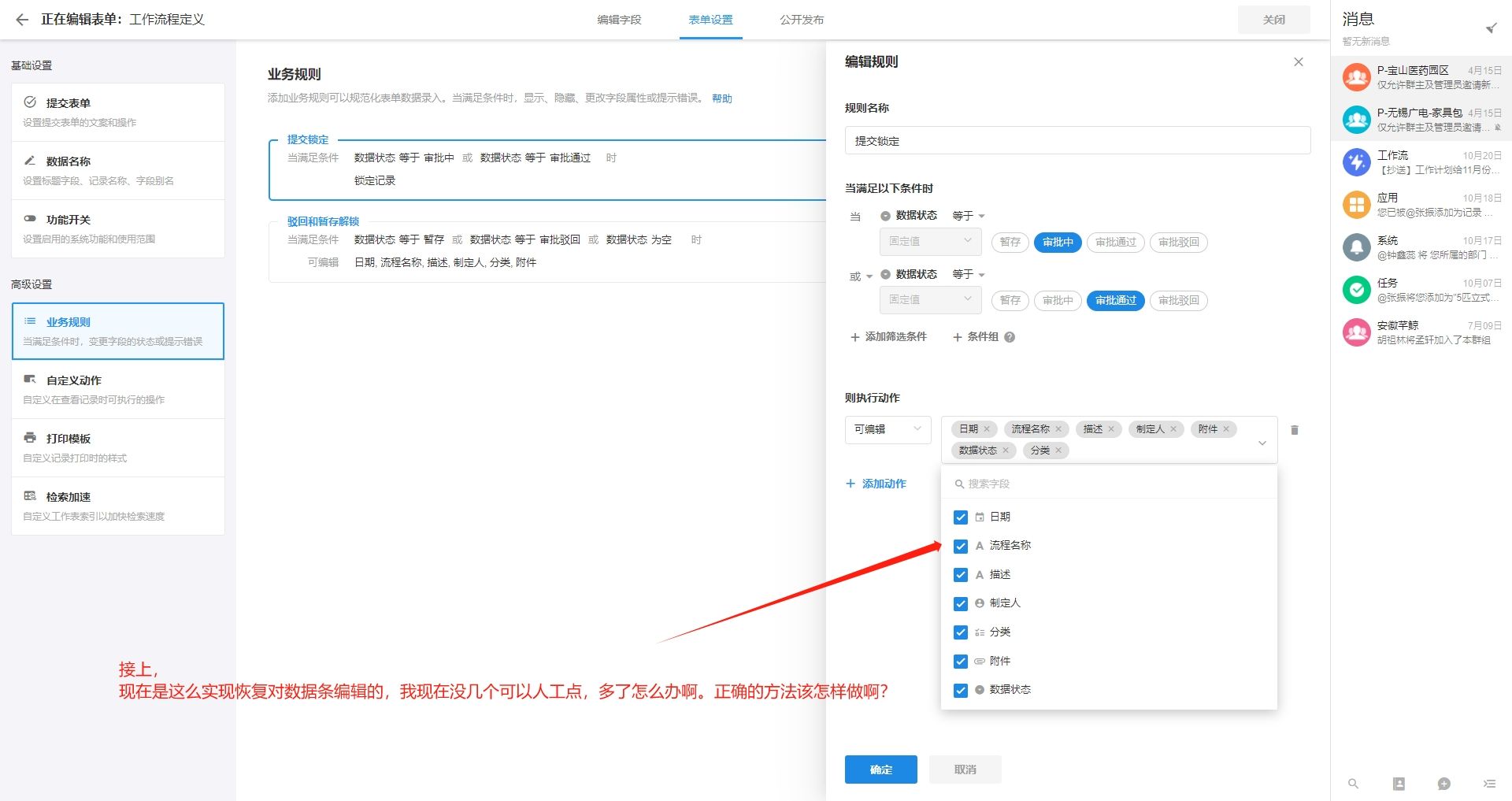Switch to the 公开发布 tab
Image resolution: width=1512 pixels, height=801 pixels.
click(802, 20)
